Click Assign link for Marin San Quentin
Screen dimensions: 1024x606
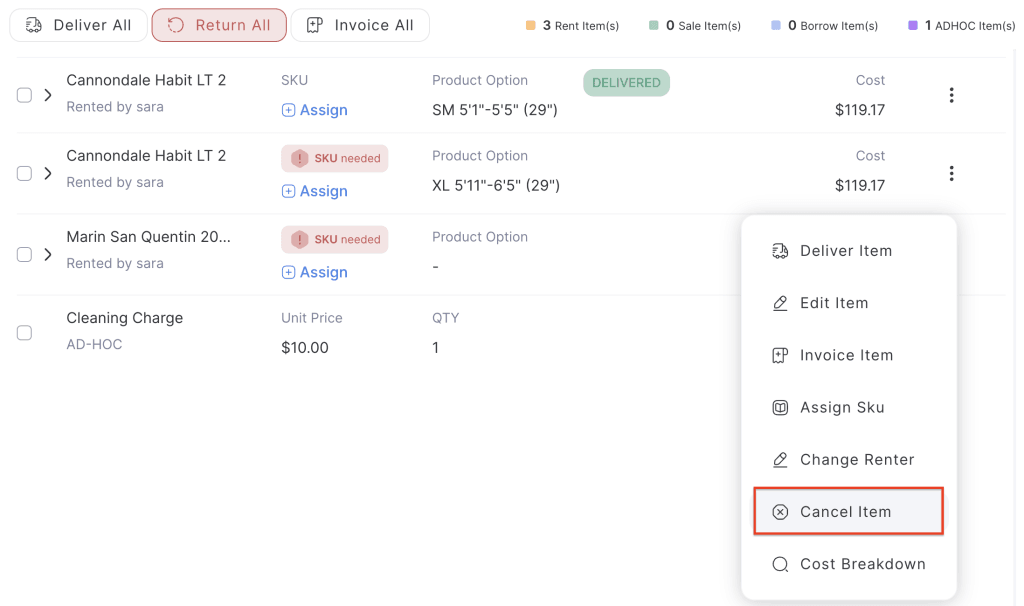[315, 272]
